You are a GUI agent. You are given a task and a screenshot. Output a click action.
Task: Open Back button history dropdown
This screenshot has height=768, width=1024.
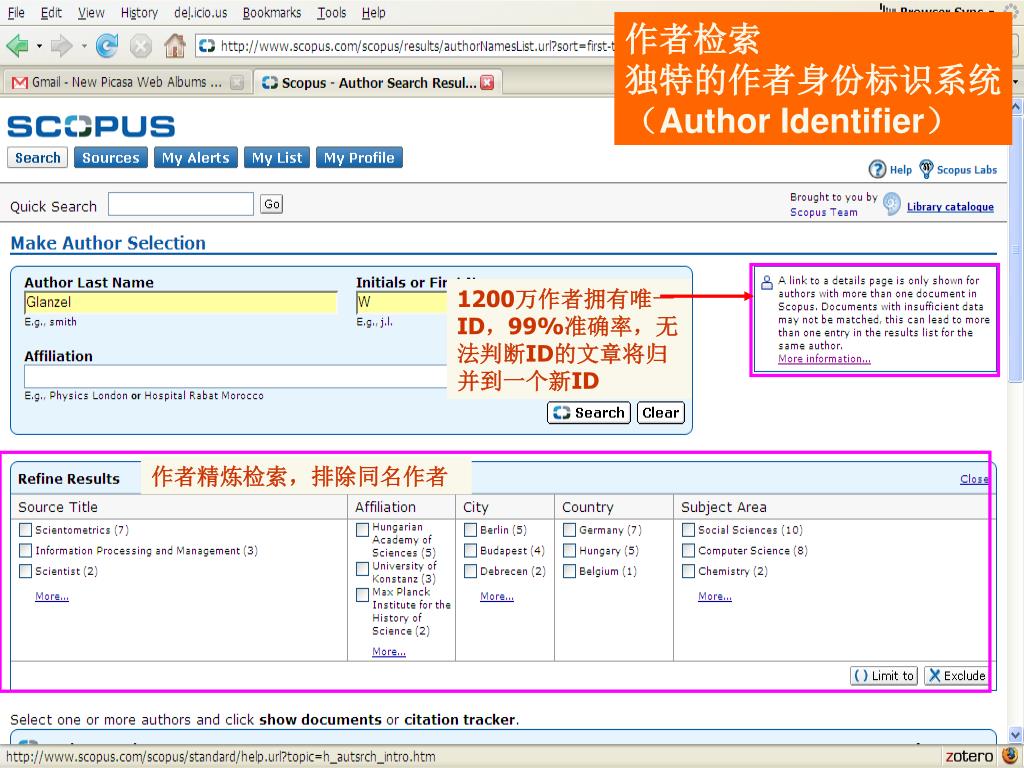(39, 46)
